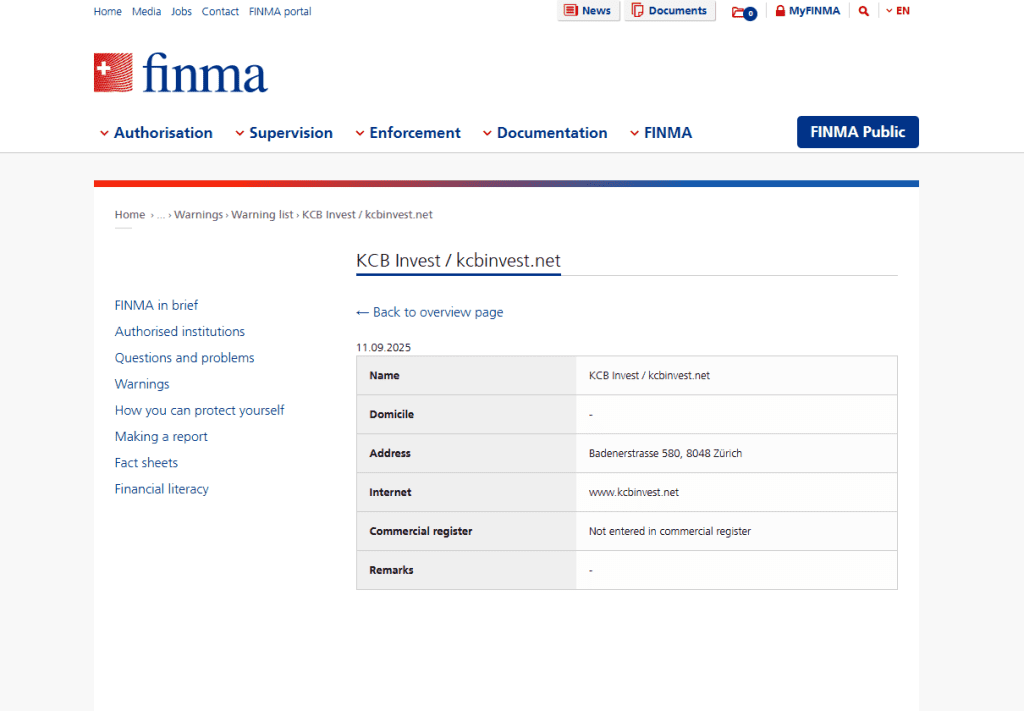Viewport: 1024px width, 711px height.
Task: Open Financial literacy sidebar link
Action: coord(161,488)
